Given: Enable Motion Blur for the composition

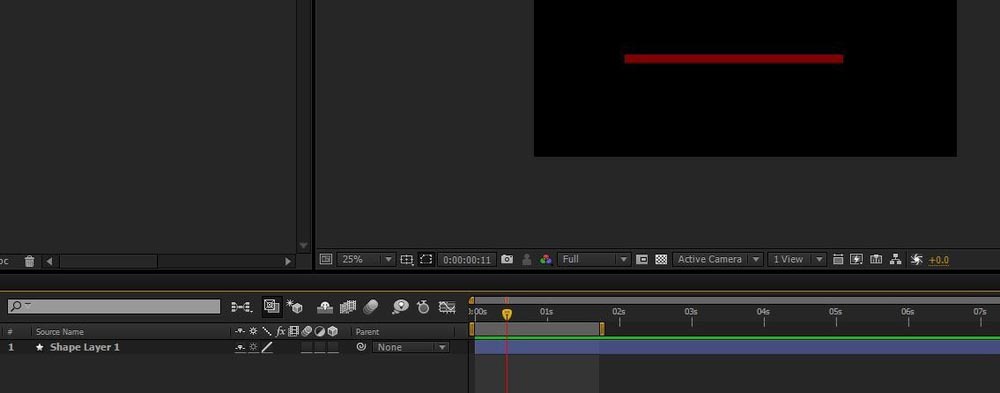Looking at the screenshot, I should [x=371, y=307].
